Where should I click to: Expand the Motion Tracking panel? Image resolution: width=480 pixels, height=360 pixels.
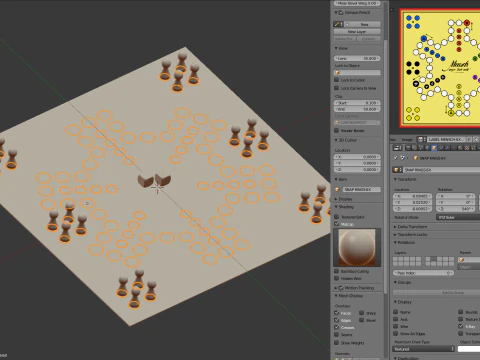point(336,288)
